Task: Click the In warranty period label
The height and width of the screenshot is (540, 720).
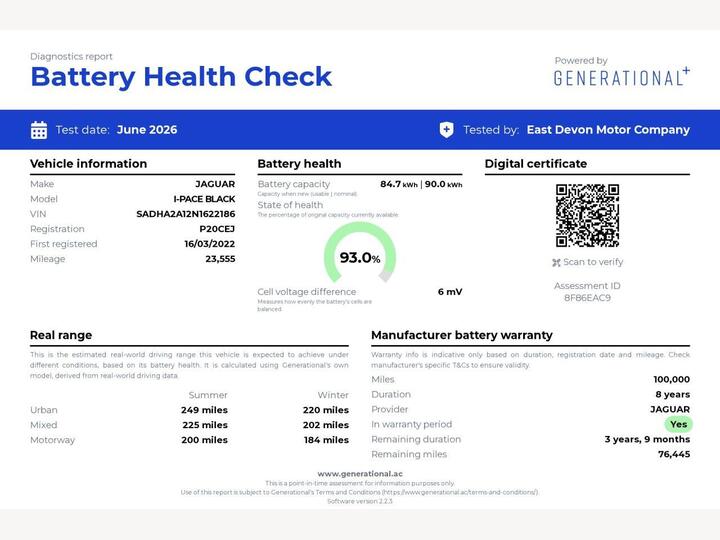Action: [x=411, y=425]
